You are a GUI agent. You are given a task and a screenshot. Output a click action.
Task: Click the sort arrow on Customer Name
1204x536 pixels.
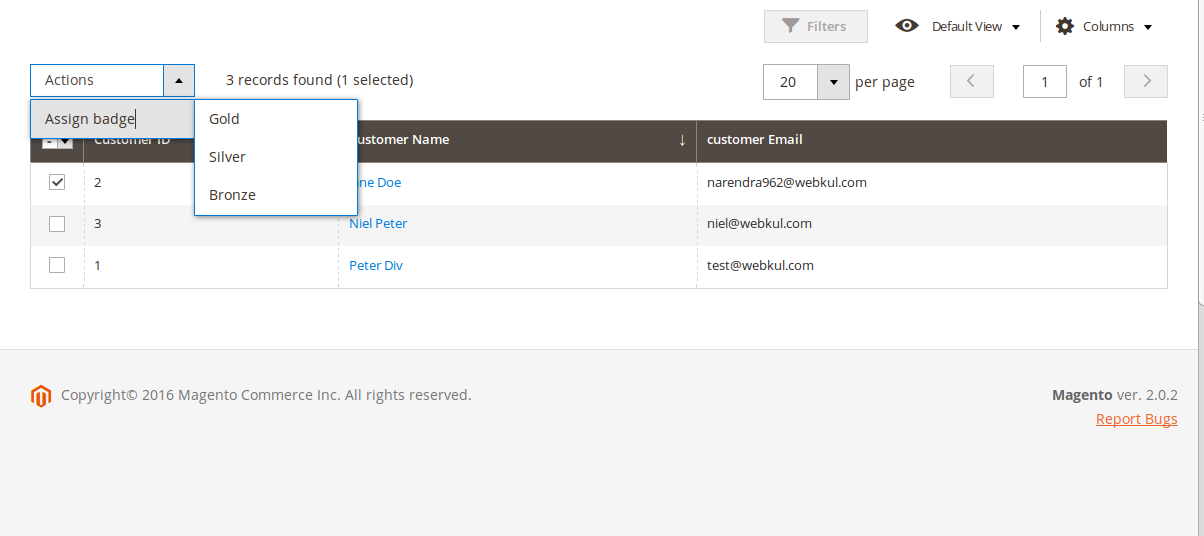tap(682, 140)
